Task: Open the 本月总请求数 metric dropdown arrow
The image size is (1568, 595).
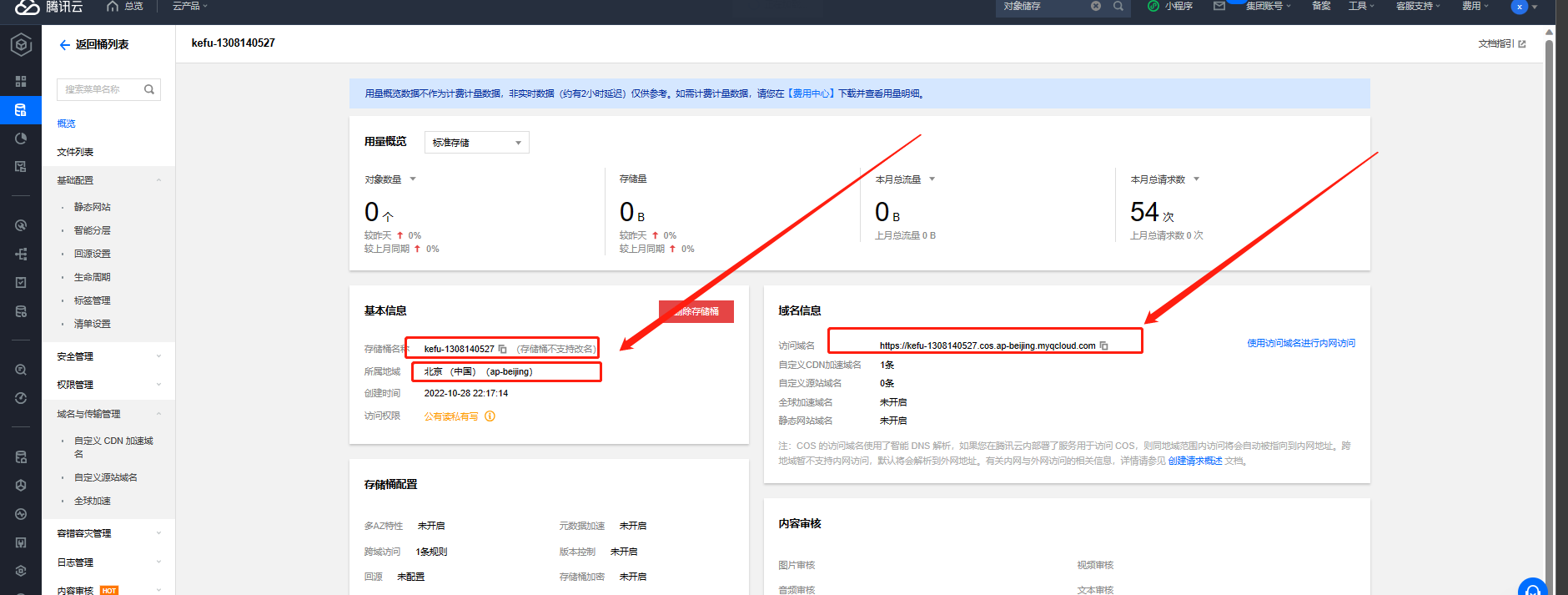Action: [x=1196, y=179]
